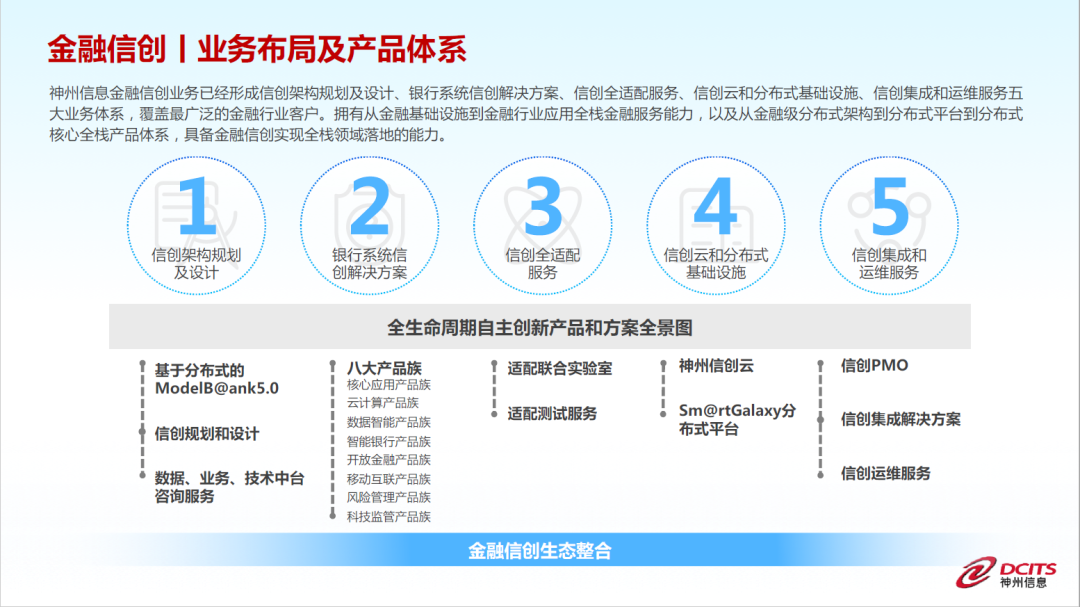Select 风险管理产品族 list entry
This screenshot has width=1080, height=607.
click(388, 497)
